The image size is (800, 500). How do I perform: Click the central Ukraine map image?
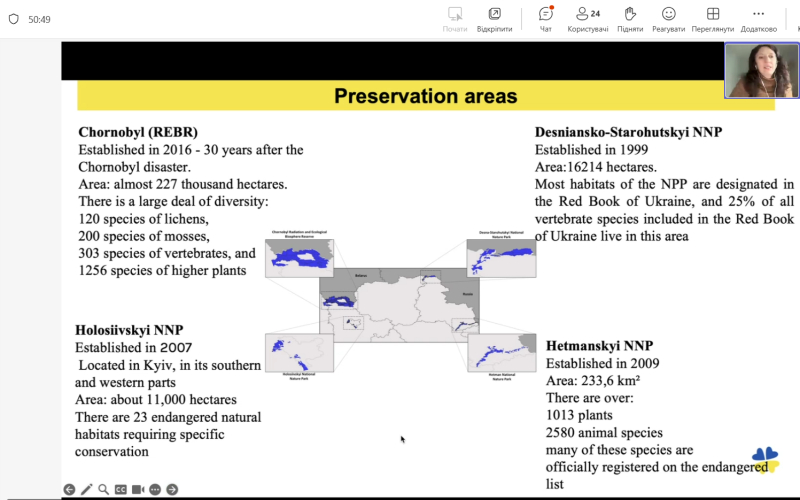[x=399, y=305]
